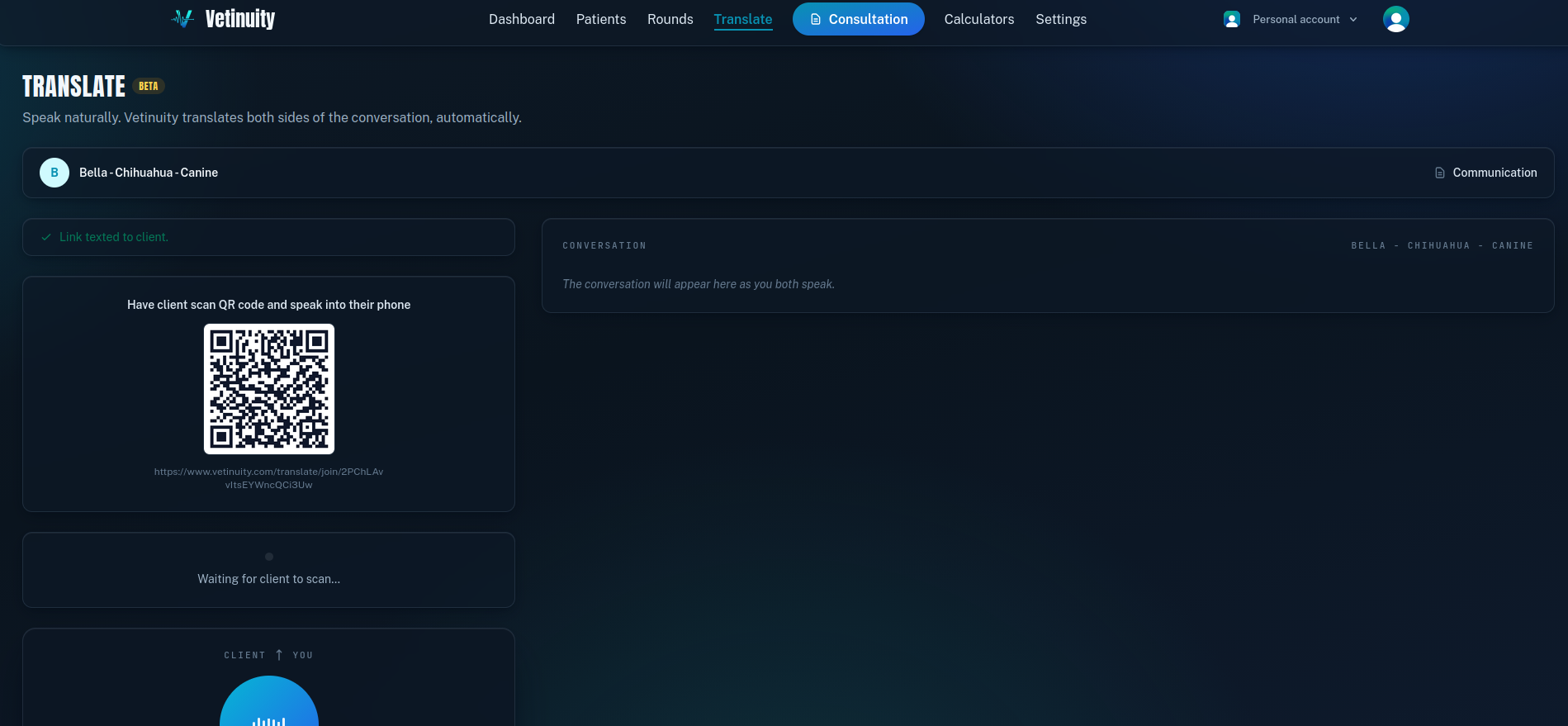
Task: Click 'Waiting for client to scan...' status text
Action: (x=269, y=579)
